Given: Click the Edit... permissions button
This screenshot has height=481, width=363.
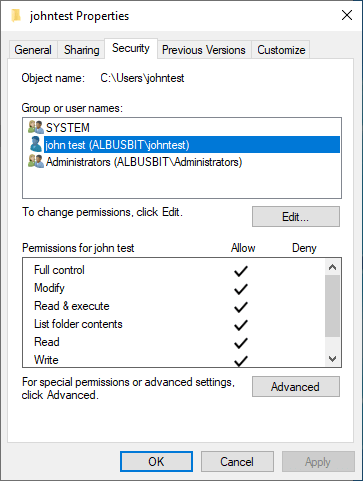Looking at the screenshot, I should coord(296,217).
